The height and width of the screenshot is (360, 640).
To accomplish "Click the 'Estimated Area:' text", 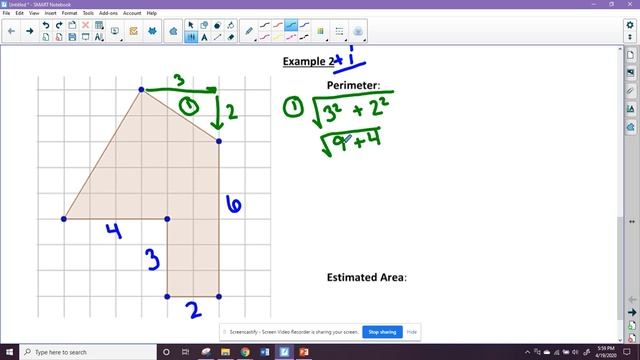I will [367, 278].
